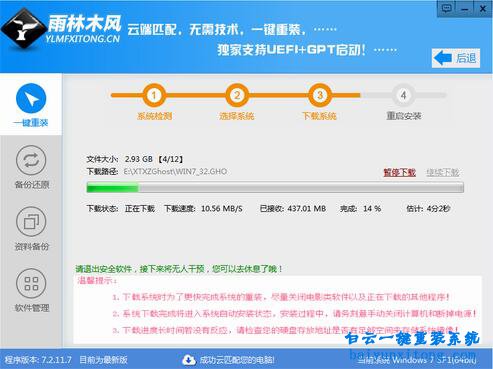Open the feedback message icon in title bar
Screen dimensions: 493x369
(x=446, y=8)
